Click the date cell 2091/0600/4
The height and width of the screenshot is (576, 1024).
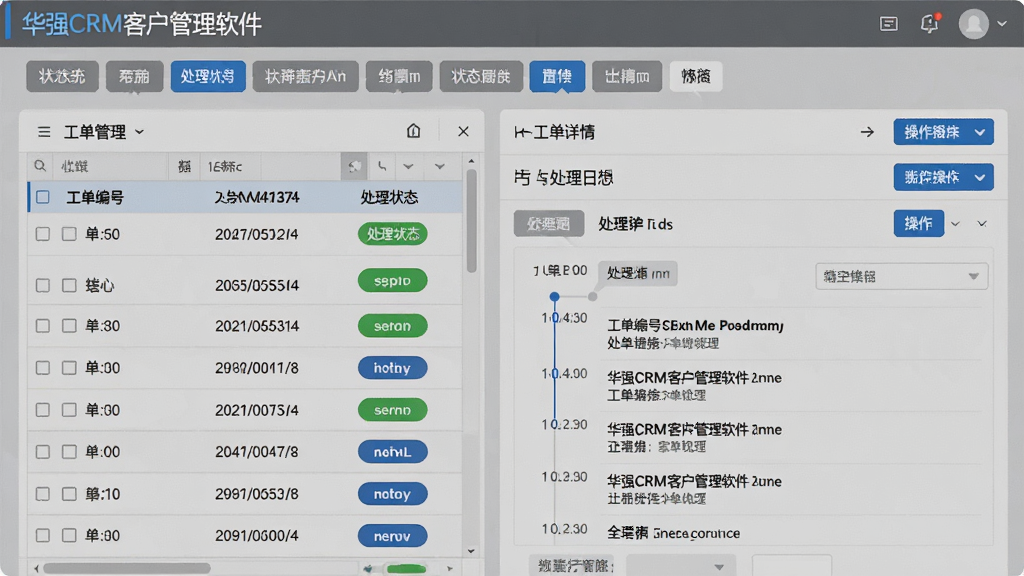pos(257,536)
